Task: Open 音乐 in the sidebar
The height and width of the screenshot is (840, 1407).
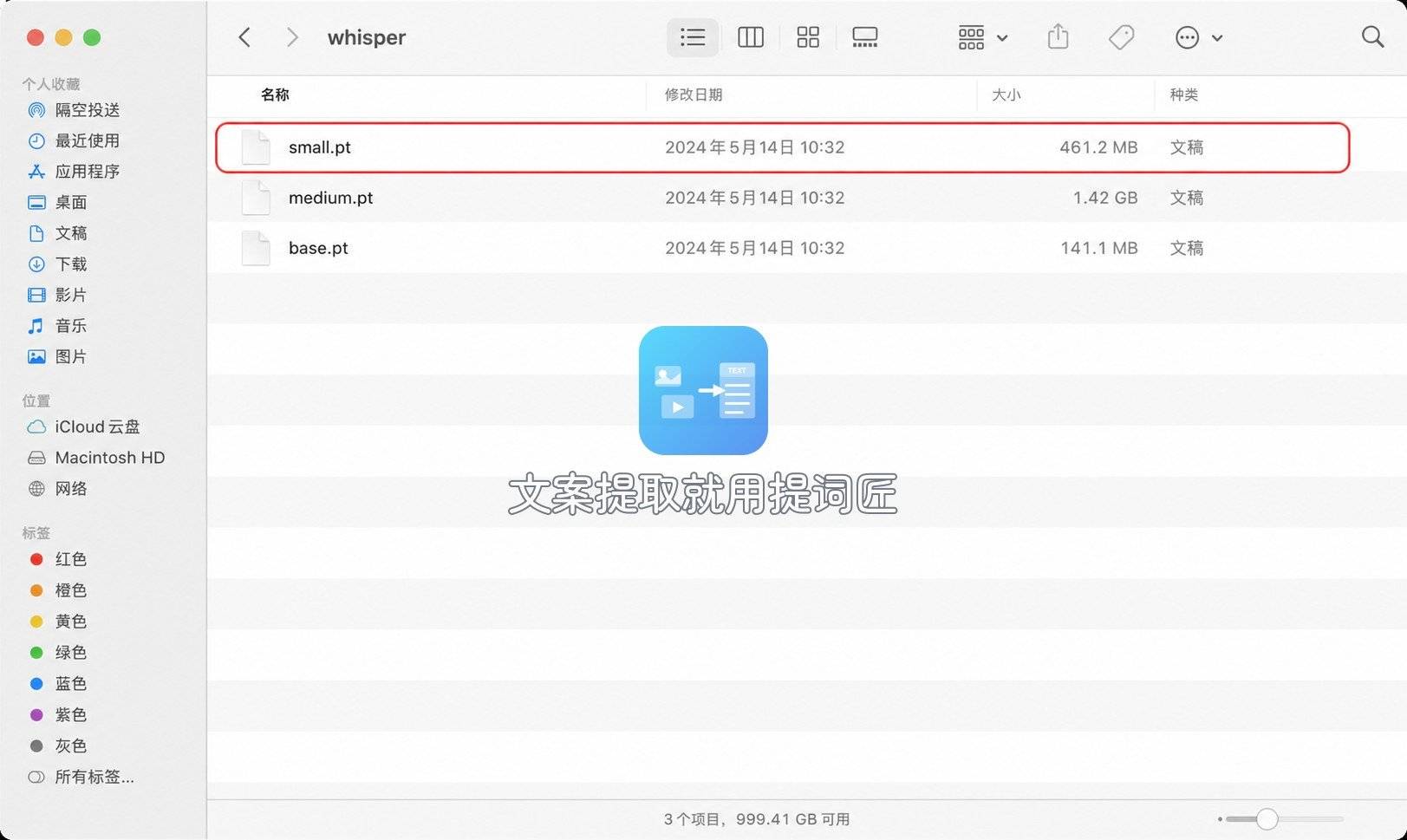Action: pyautogui.click(x=70, y=326)
